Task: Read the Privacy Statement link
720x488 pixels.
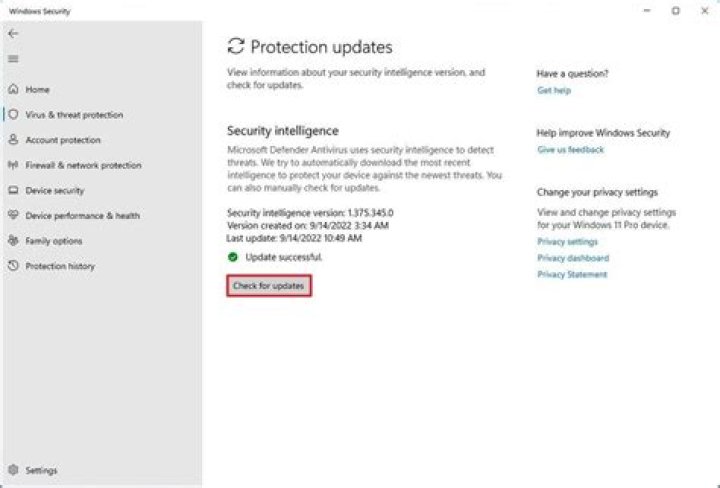Action: [x=572, y=274]
